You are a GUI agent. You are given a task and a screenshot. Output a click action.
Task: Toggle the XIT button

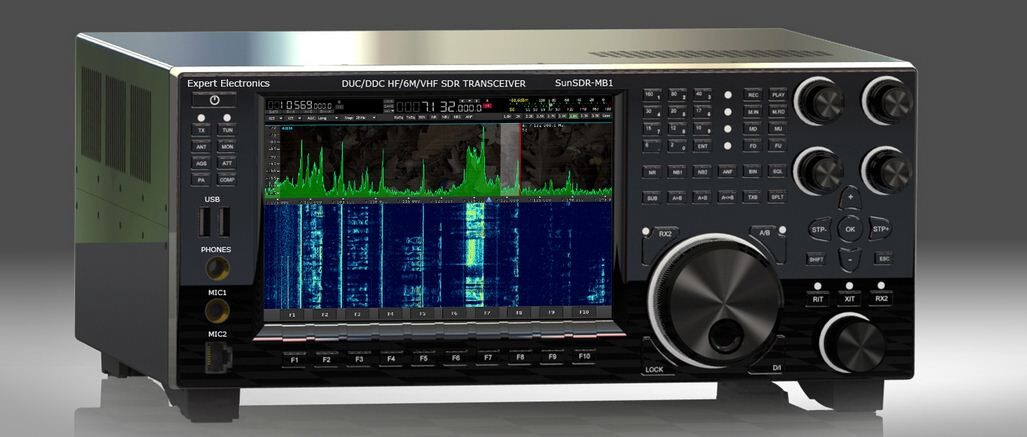coord(850,299)
